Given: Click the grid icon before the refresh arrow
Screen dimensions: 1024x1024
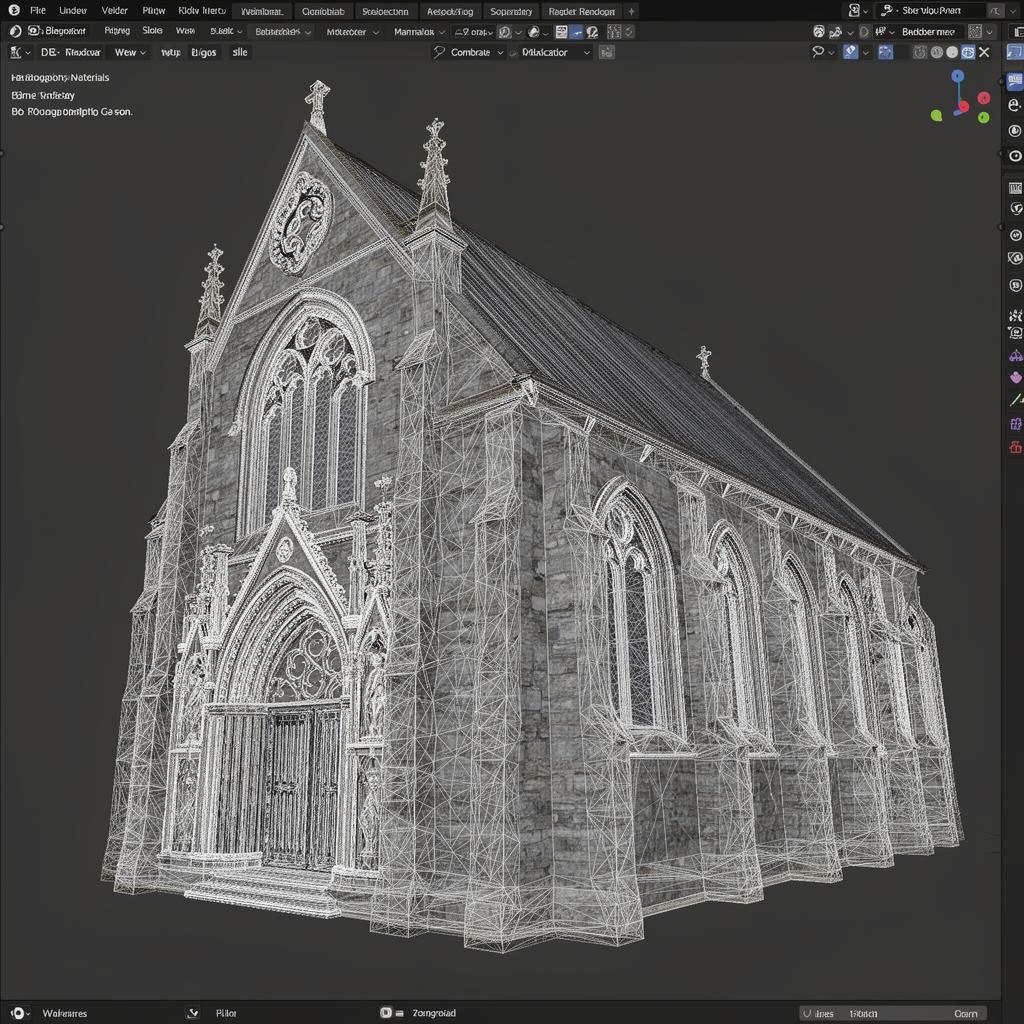Looking at the screenshot, I should (x=614, y=31).
